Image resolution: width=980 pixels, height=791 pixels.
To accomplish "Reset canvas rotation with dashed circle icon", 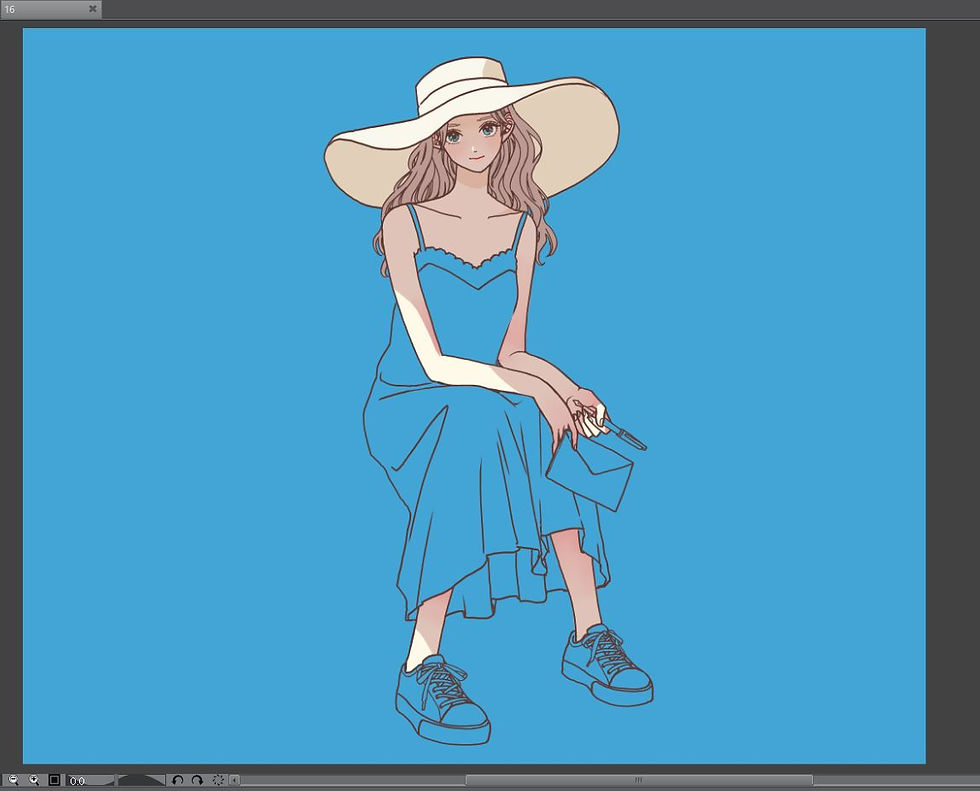I will tap(218, 780).
